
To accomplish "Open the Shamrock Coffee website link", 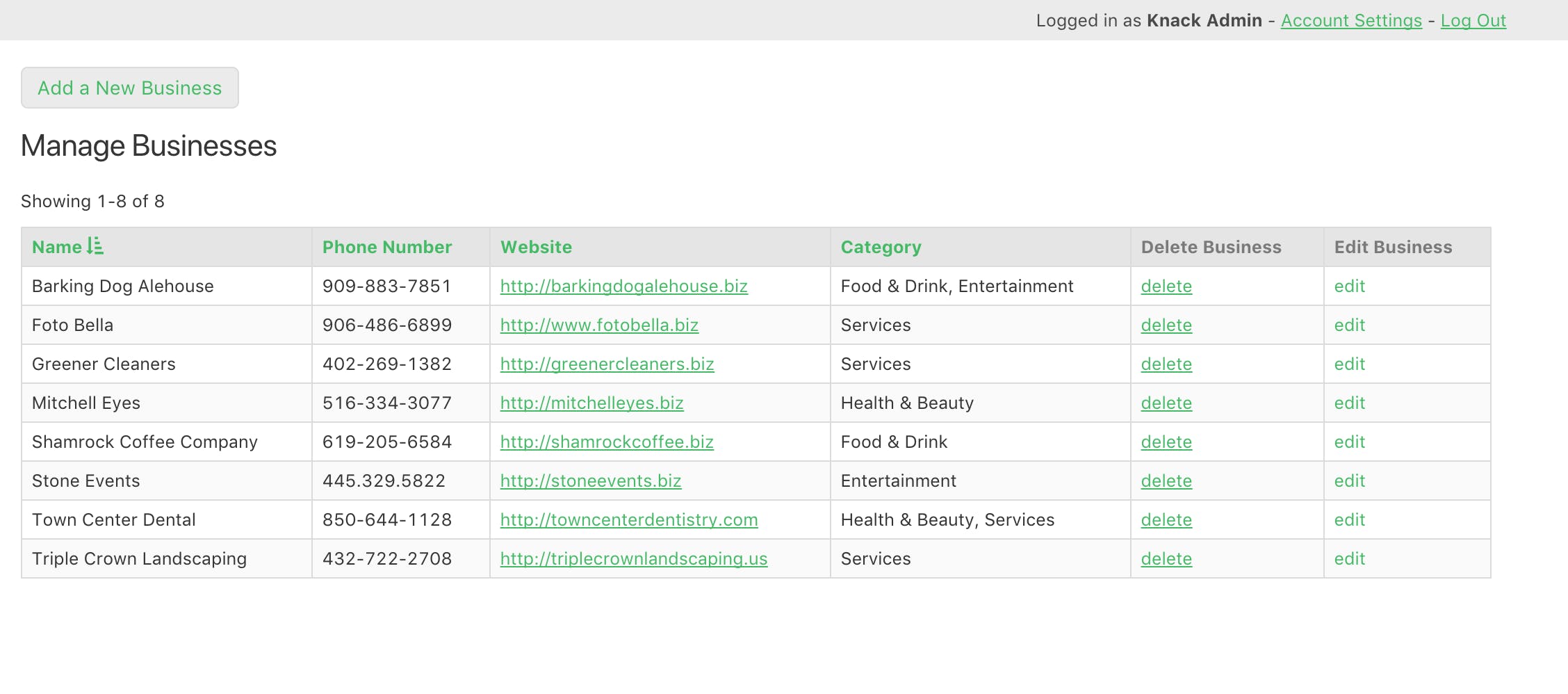I will coord(606,442).
